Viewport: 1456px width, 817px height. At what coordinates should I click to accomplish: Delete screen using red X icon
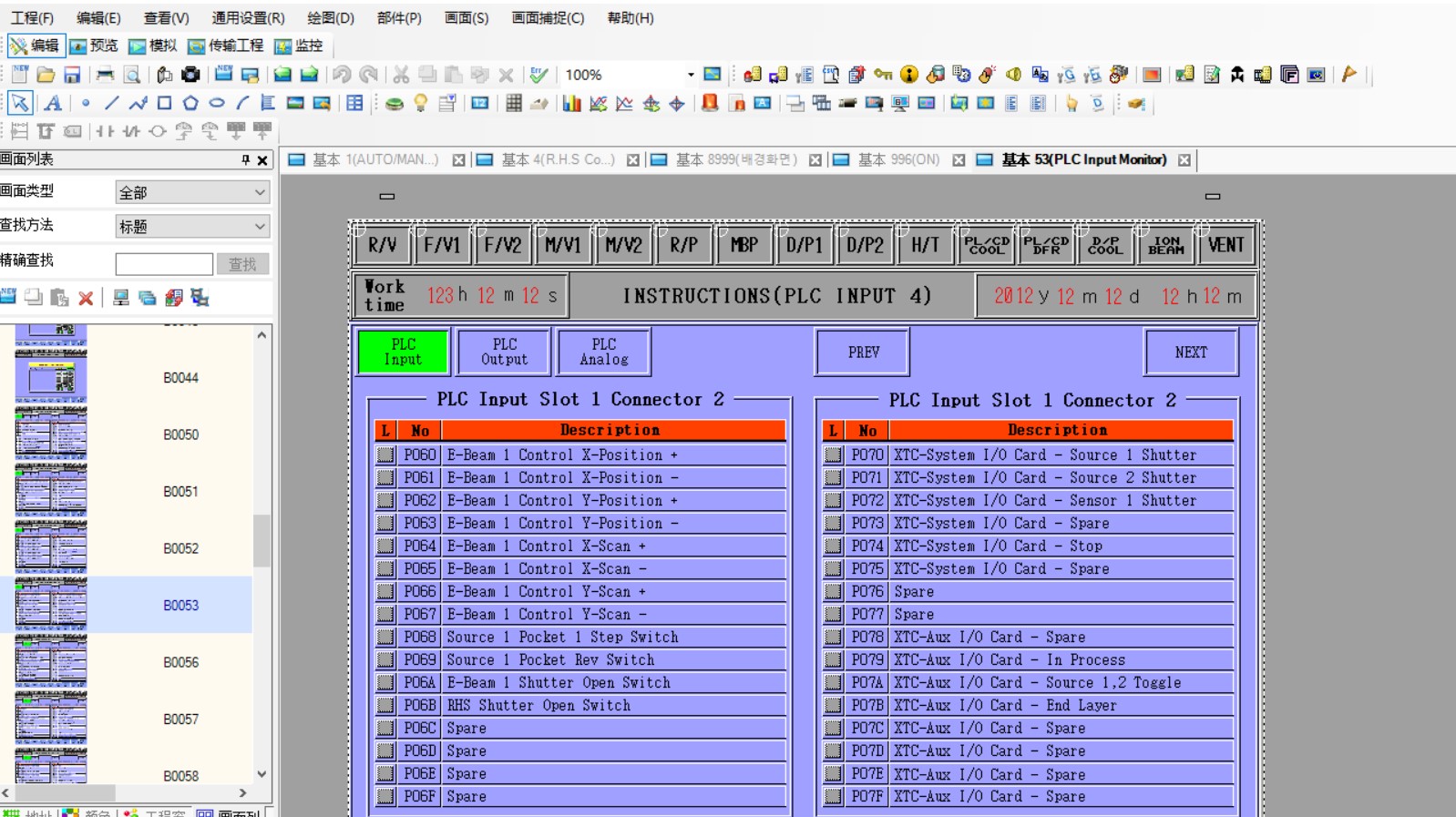click(86, 298)
